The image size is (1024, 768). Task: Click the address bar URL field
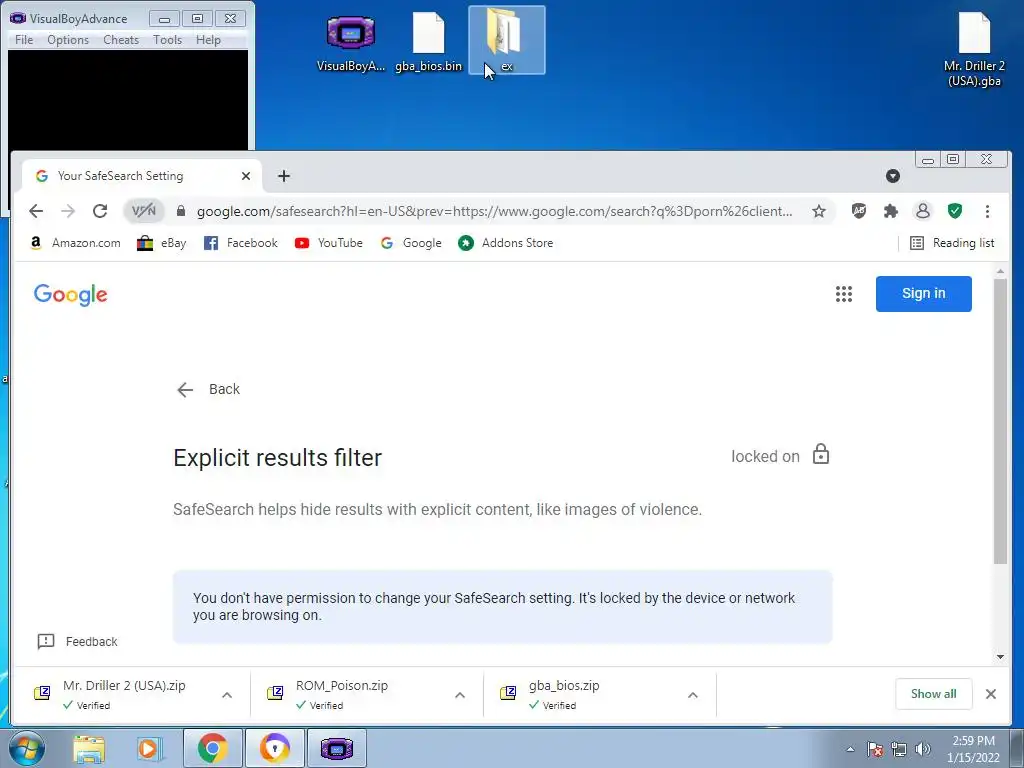(494, 211)
